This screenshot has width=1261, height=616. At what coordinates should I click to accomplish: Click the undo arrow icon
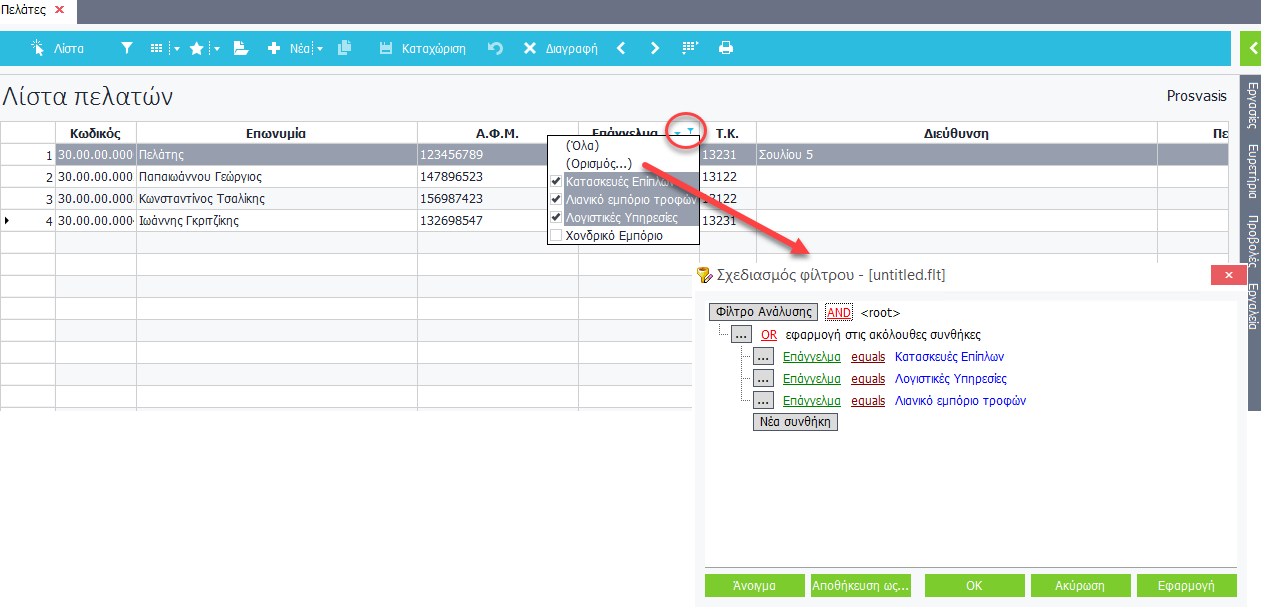click(x=495, y=48)
